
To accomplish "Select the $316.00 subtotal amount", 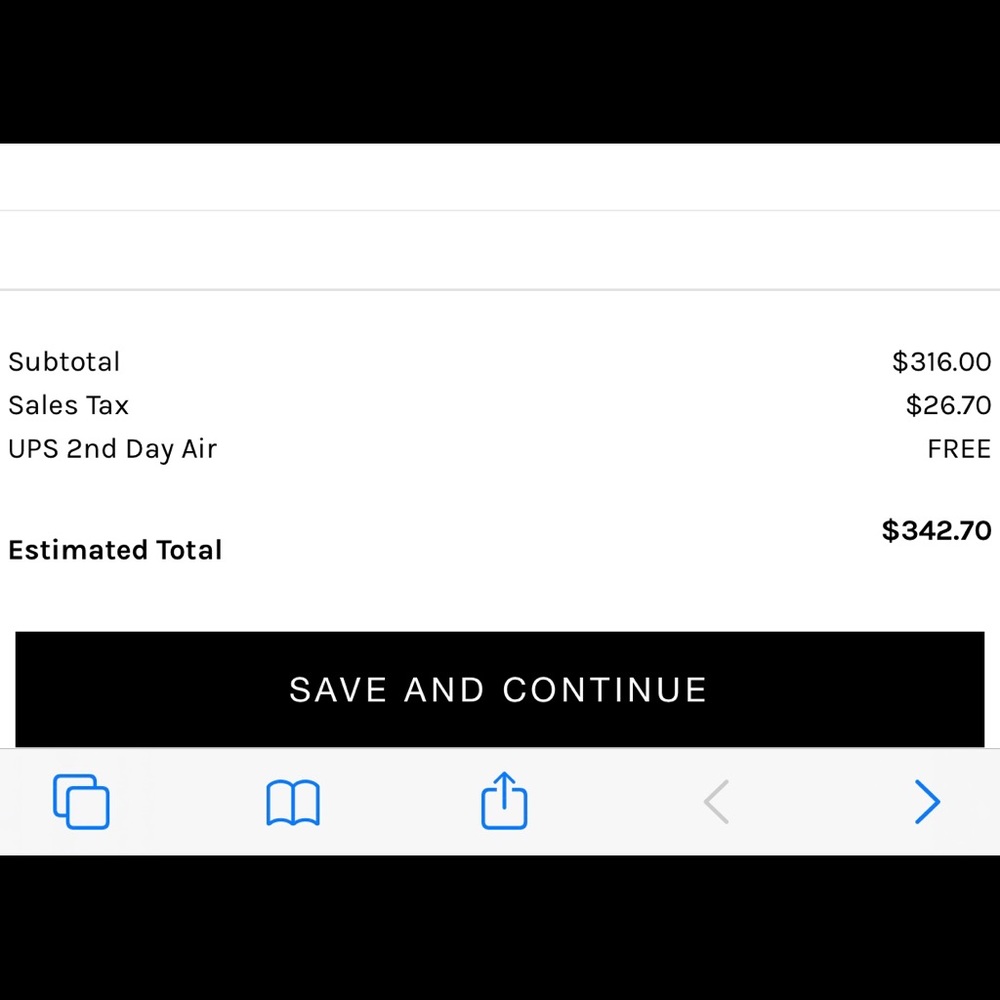I will pyautogui.click(x=941, y=362).
